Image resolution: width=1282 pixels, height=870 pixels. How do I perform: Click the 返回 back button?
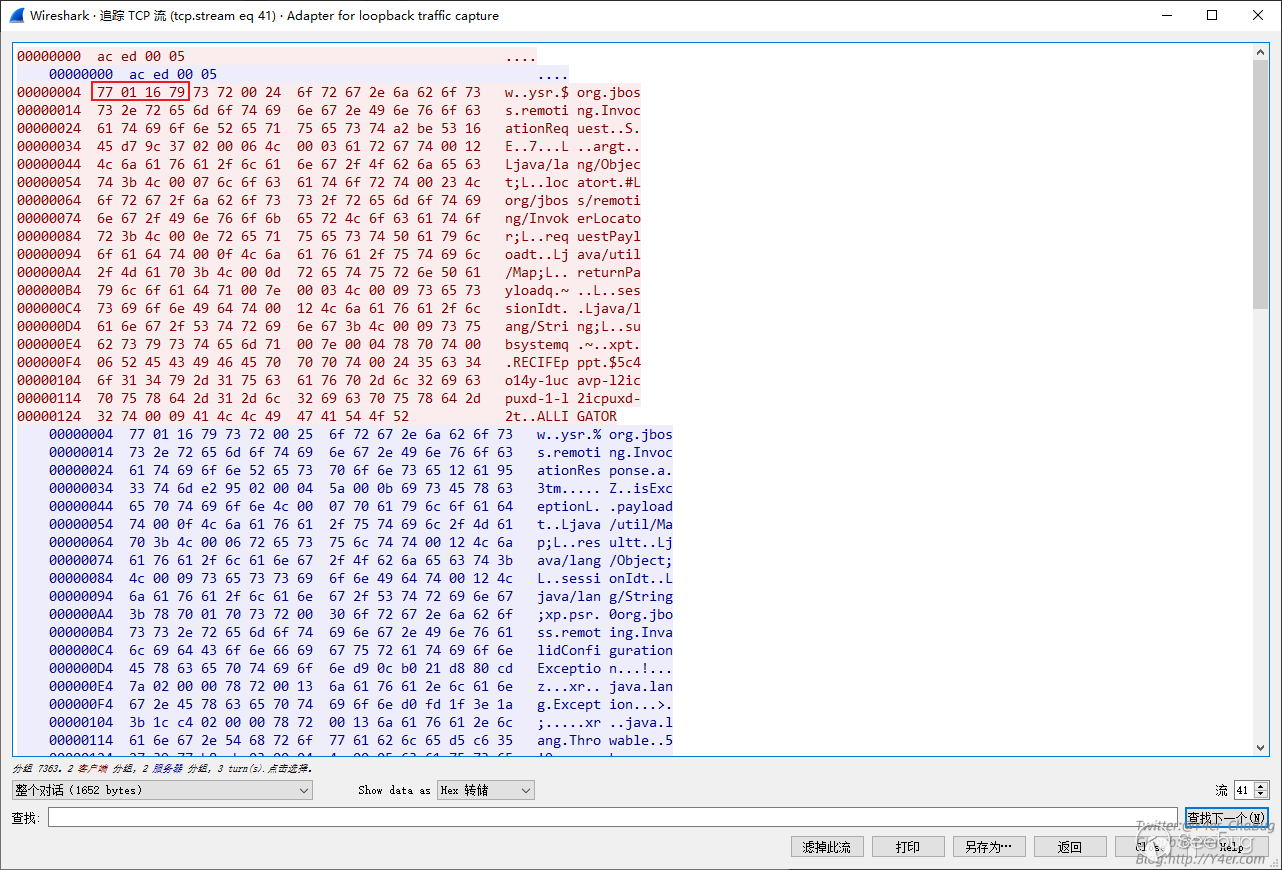pos(1070,847)
